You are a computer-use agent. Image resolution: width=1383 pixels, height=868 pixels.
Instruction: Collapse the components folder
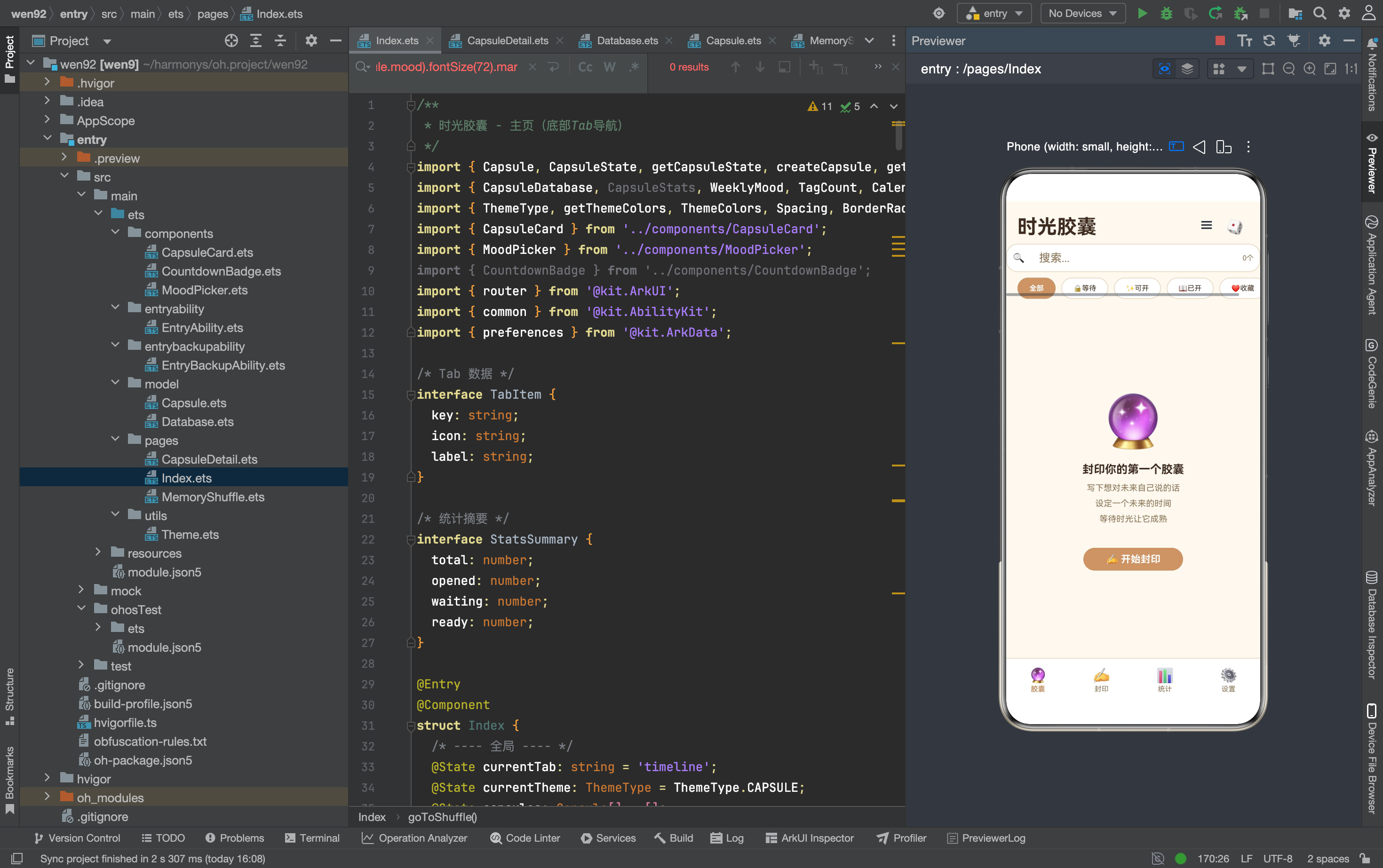coord(115,233)
